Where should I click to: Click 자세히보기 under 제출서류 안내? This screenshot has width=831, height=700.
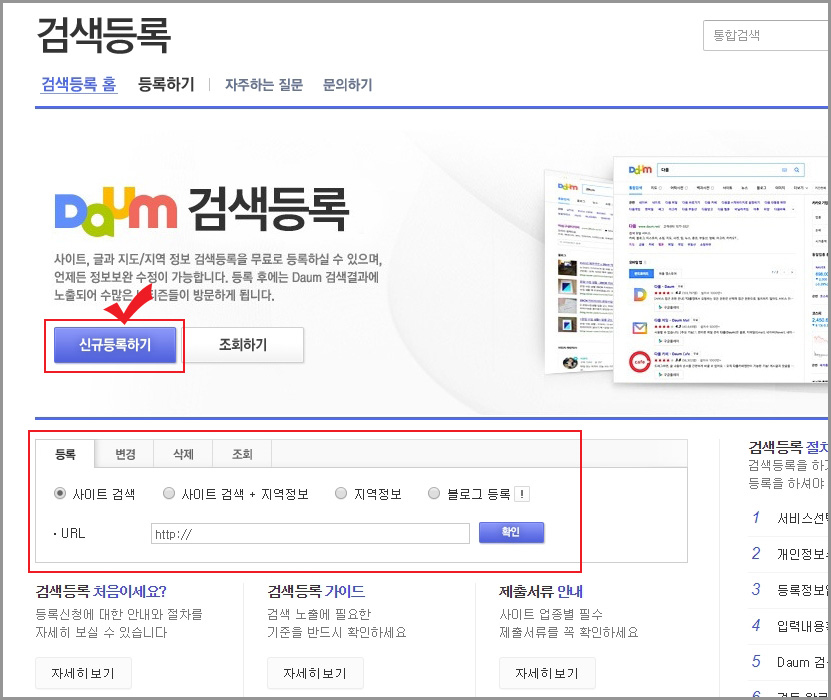547,673
